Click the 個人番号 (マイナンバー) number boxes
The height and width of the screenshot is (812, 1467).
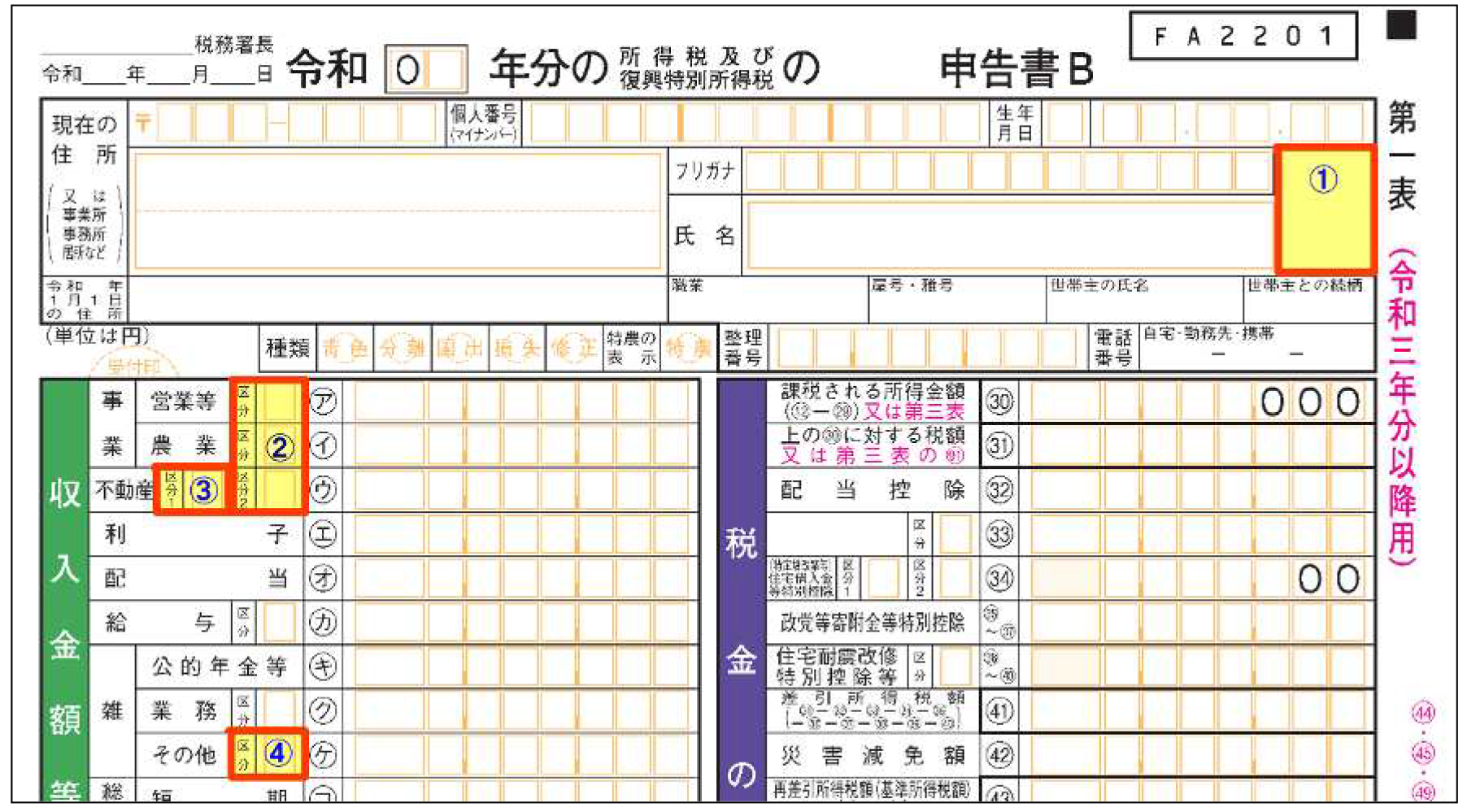click(758, 123)
